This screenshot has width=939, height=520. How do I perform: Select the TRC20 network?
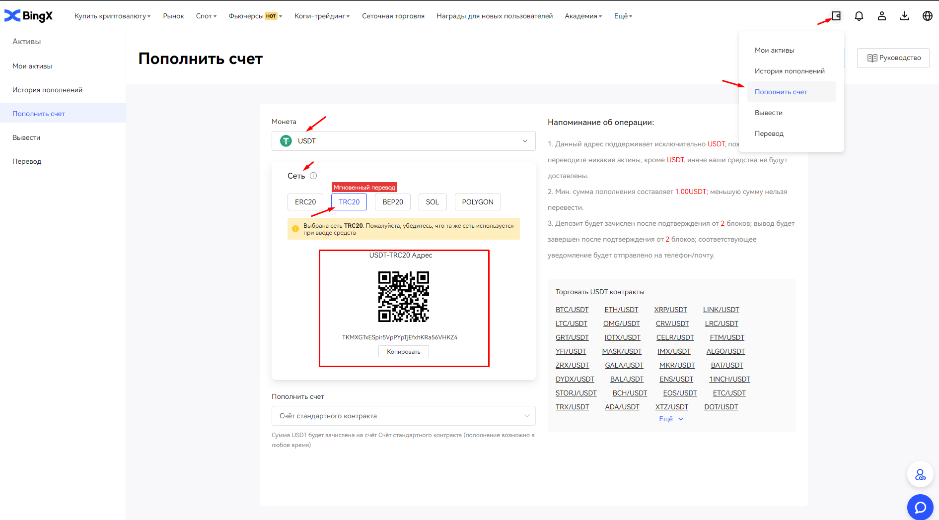pos(349,202)
